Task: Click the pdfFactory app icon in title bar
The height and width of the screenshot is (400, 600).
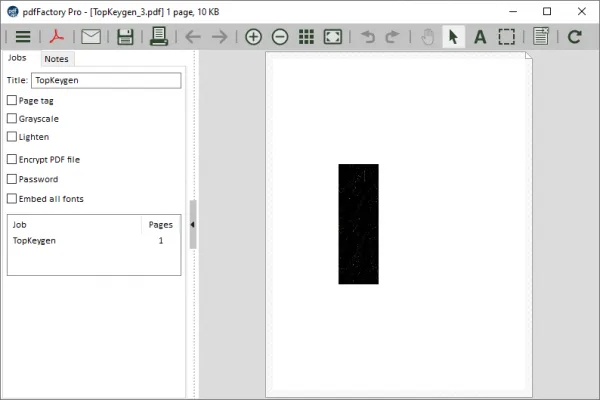Action: [13, 12]
